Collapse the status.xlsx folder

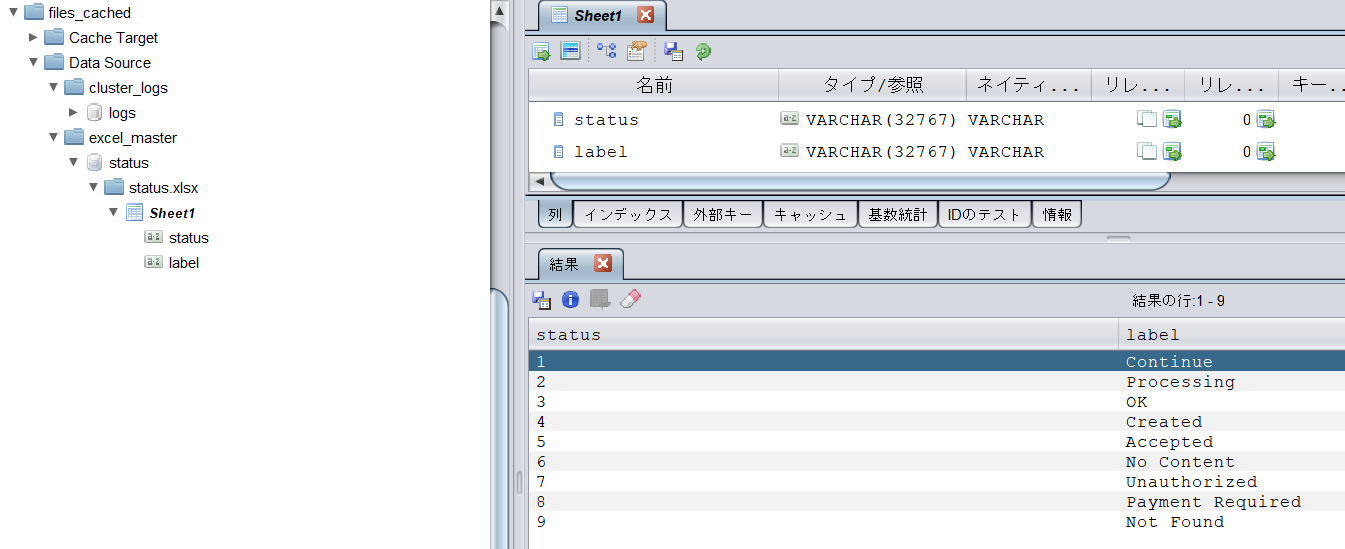click(93, 187)
